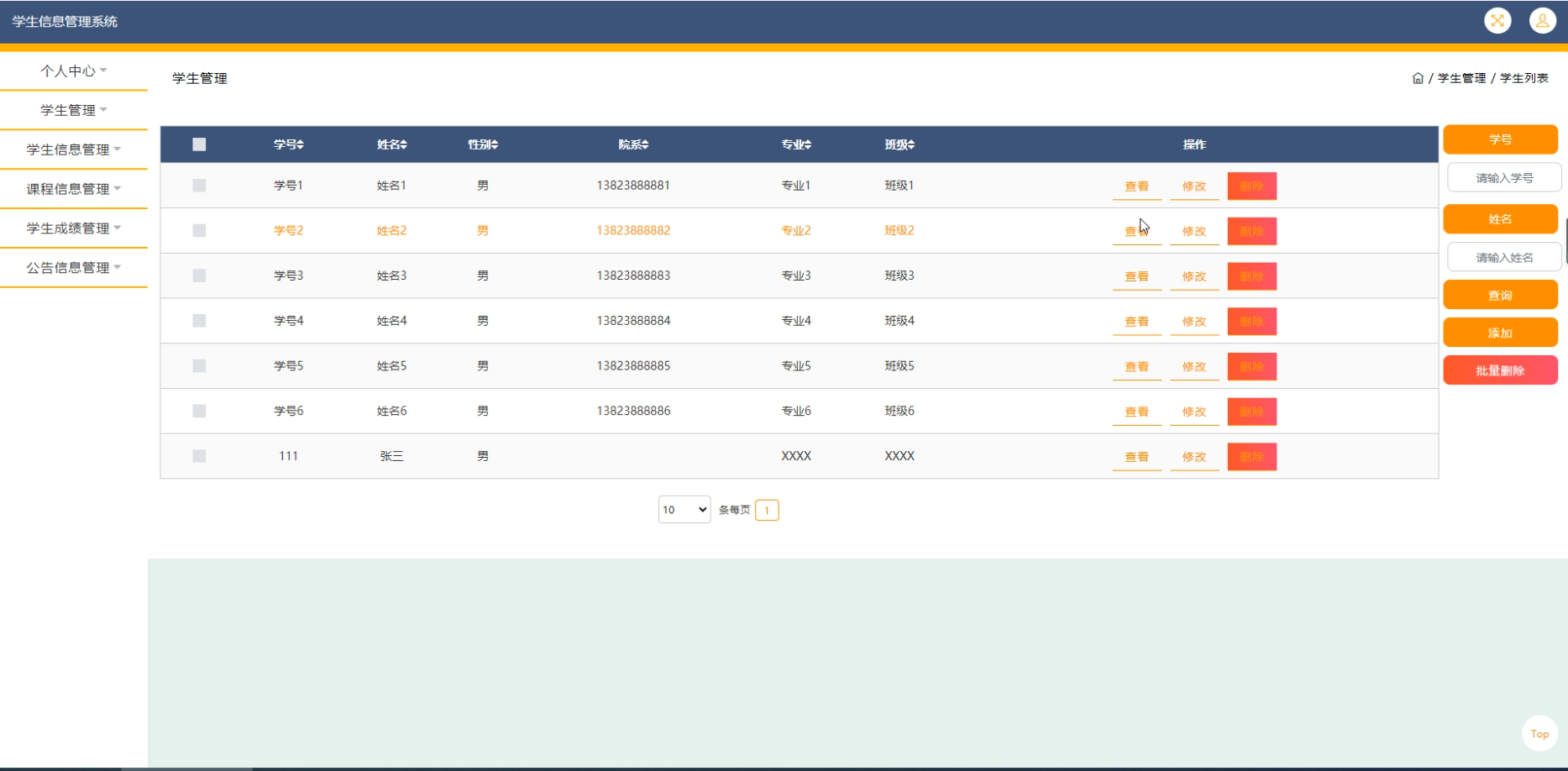The height and width of the screenshot is (771, 1568).
Task: View details of row 学号5
Action: (1137, 367)
